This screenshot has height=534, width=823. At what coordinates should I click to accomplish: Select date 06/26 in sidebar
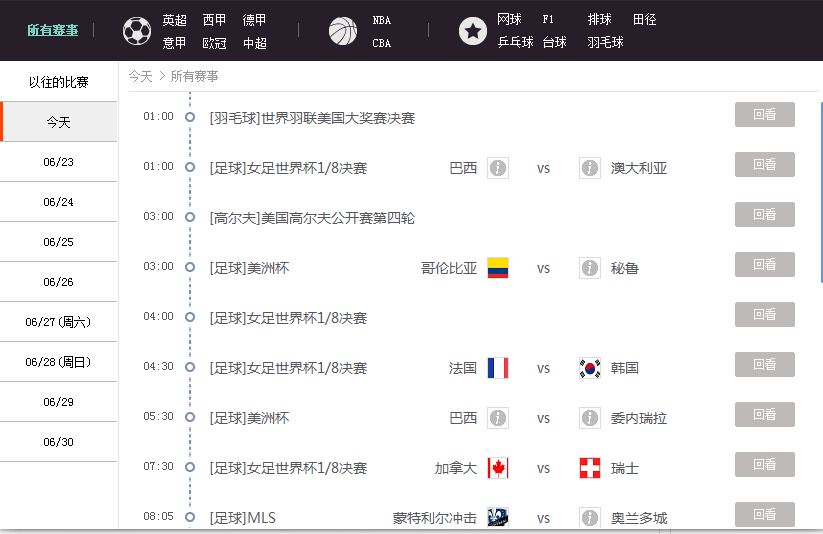coord(58,281)
